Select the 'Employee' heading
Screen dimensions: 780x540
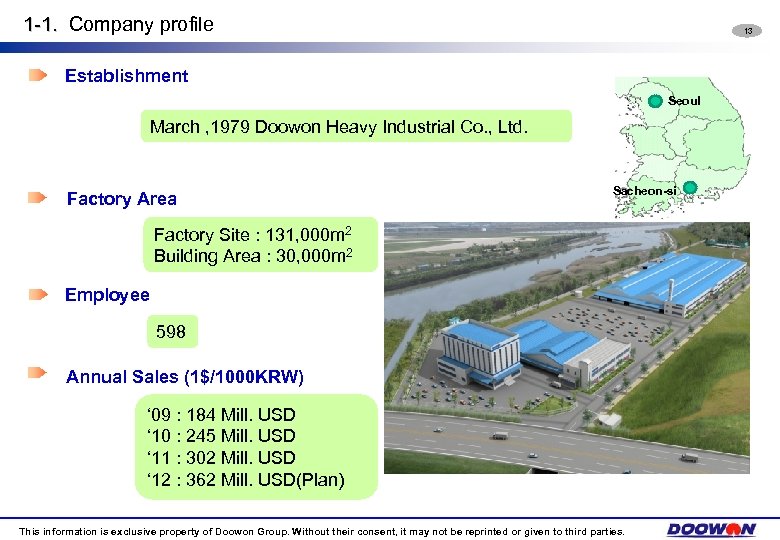click(107, 295)
